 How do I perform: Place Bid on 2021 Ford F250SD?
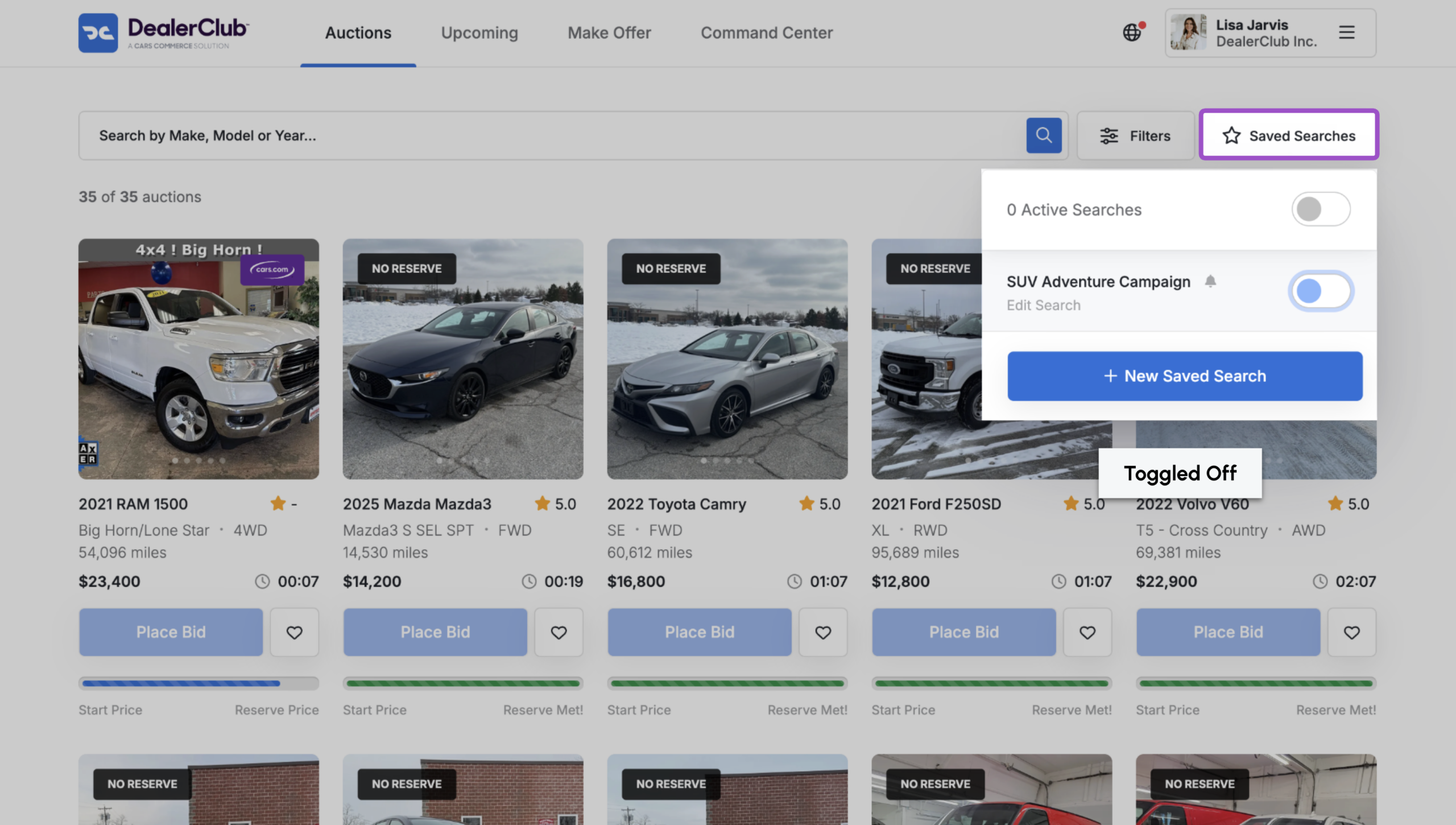click(964, 632)
